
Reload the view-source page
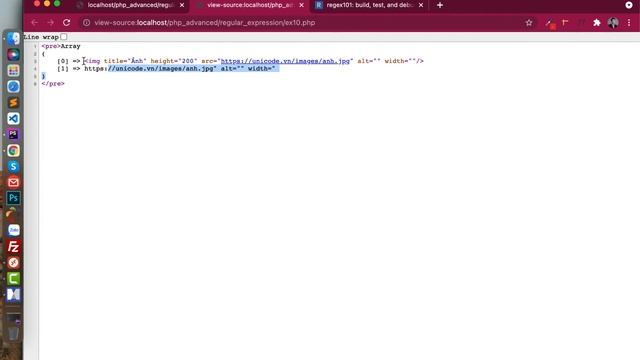click(67, 22)
